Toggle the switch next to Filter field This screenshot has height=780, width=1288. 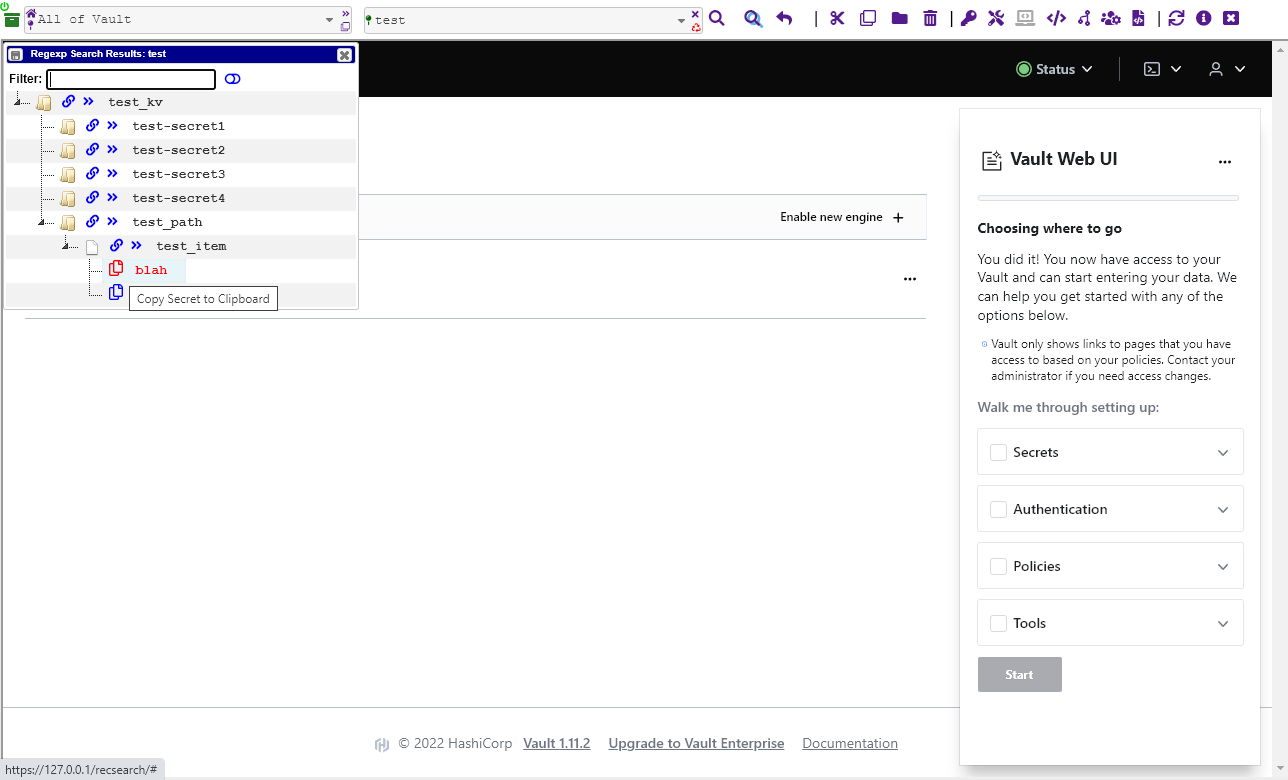(233, 79)
